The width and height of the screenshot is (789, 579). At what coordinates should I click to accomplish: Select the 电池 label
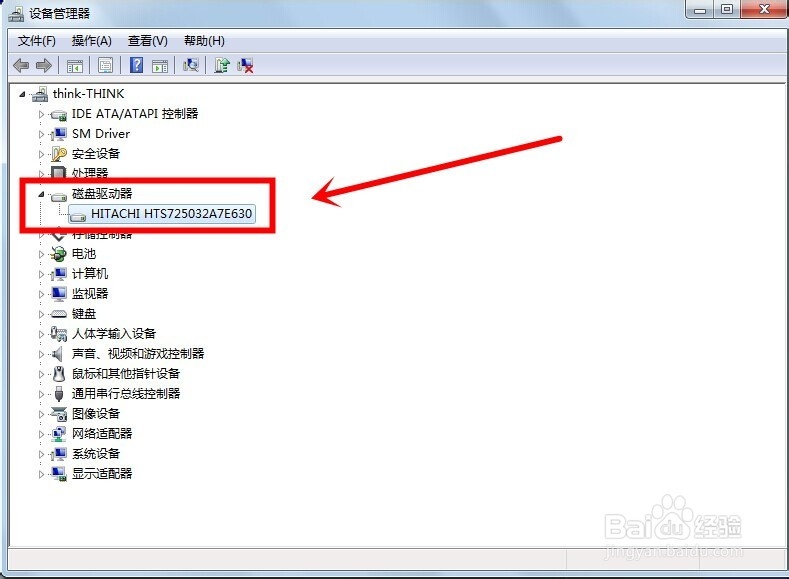[84, 254]
